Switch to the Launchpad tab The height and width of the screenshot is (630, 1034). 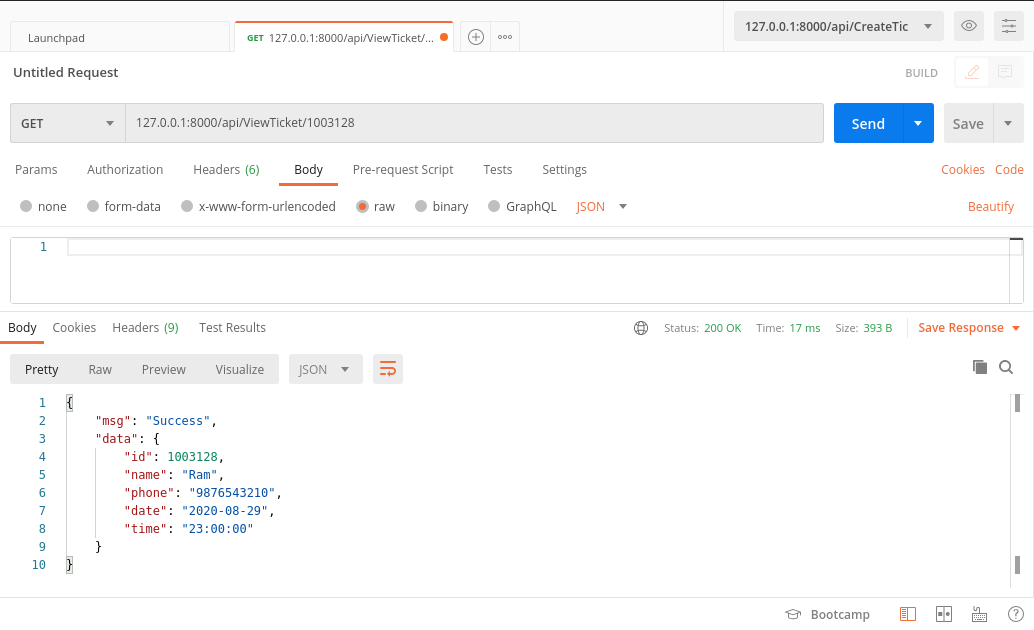click(x=120, y=38)
